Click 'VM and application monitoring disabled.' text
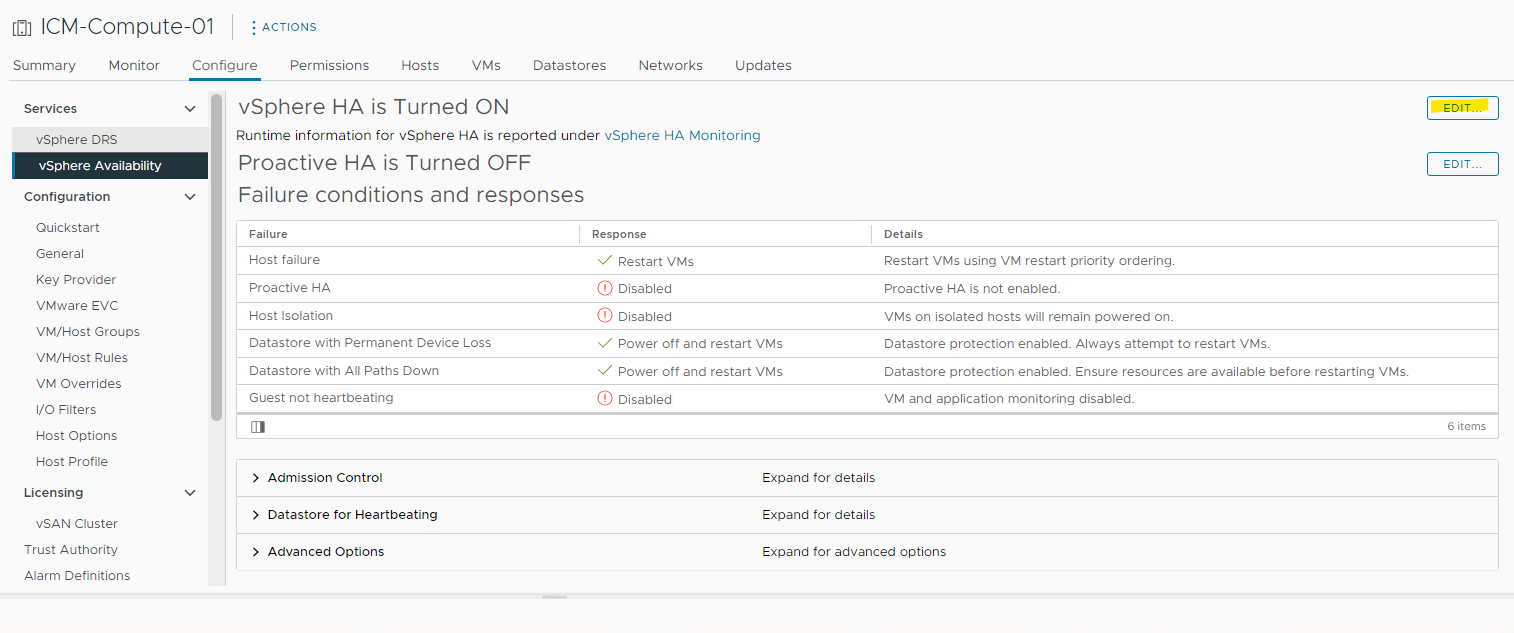The height and width of the screenshot is (633, 1514). point(1009,399)
